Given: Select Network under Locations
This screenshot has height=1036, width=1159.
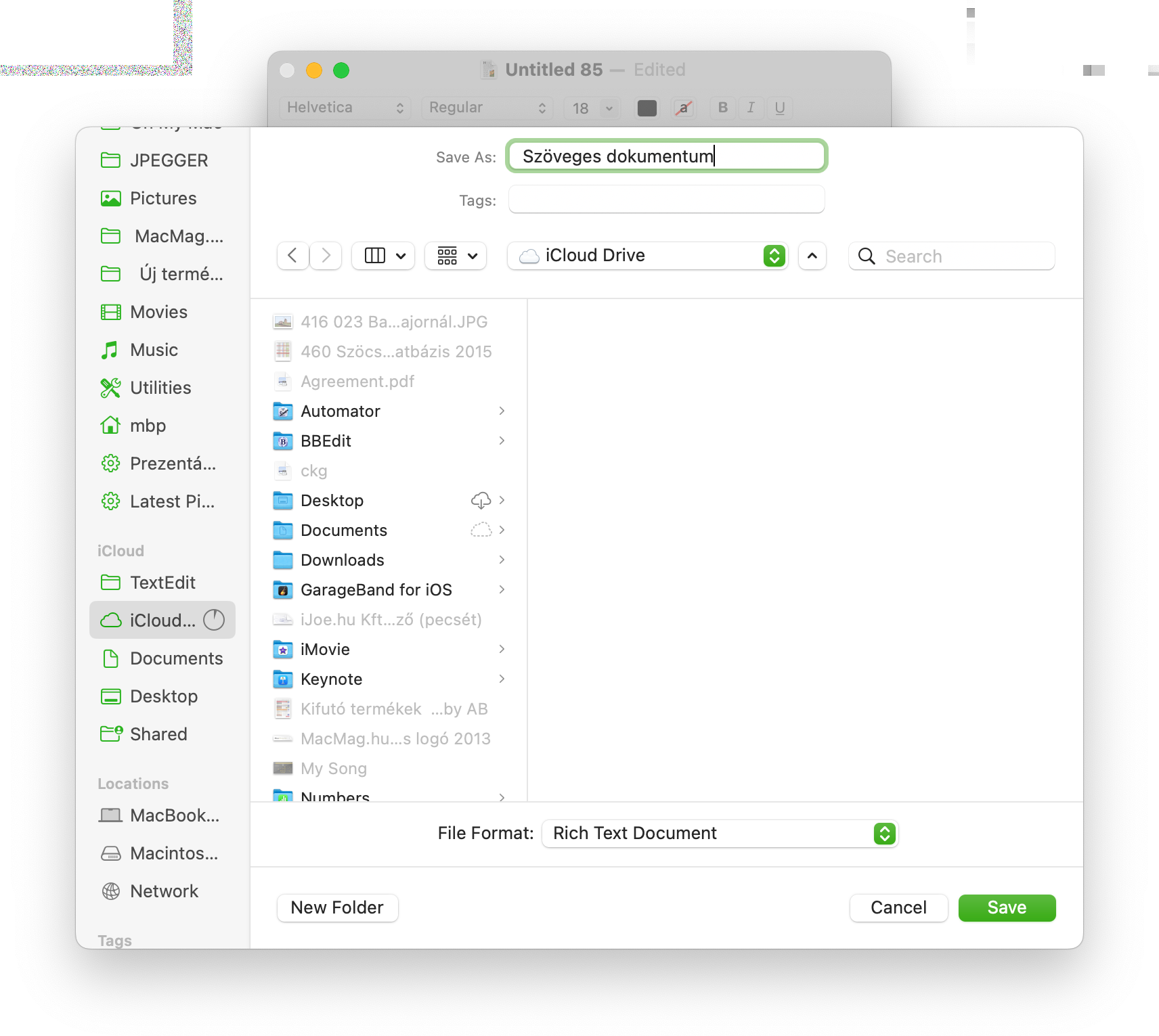Looking at the screenshot, I should point(162,891).
